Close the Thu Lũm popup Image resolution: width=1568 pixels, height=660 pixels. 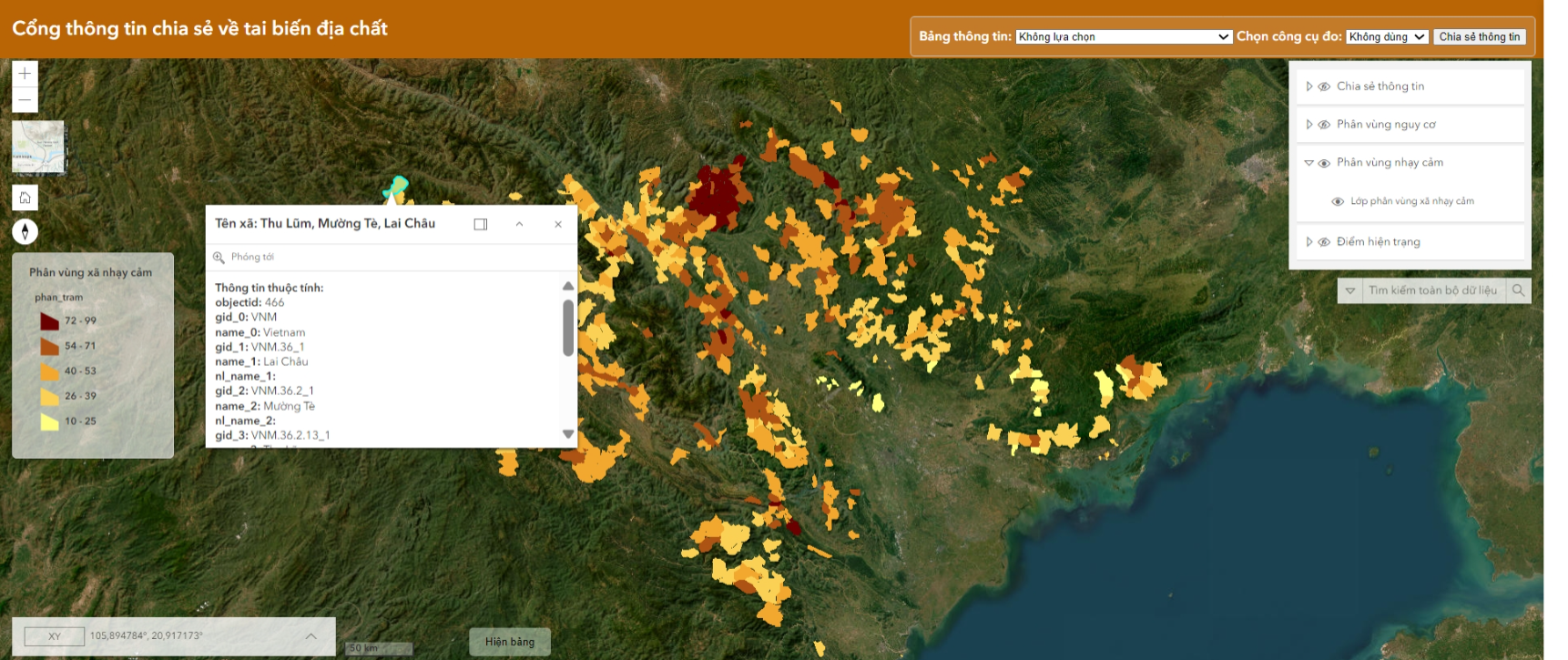[558, 224]
